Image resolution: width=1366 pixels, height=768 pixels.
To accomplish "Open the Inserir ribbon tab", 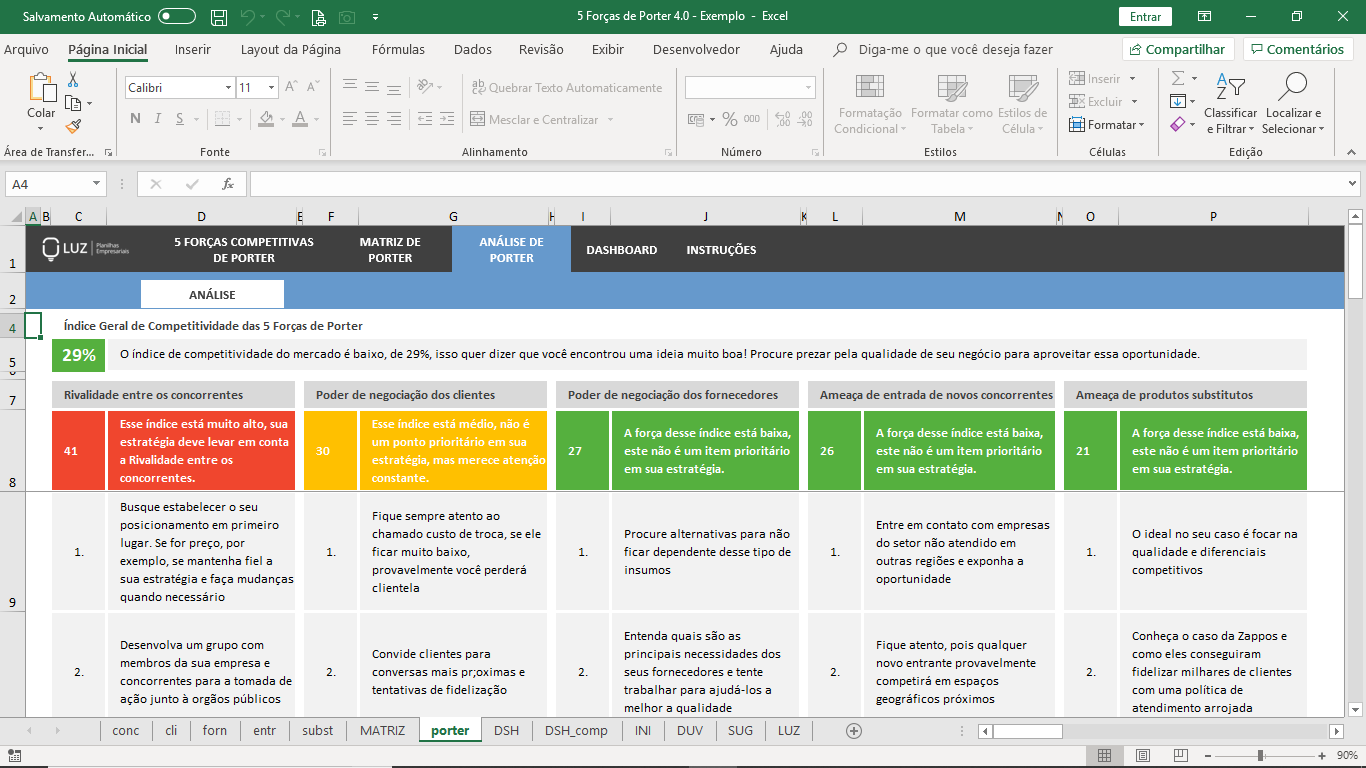I will (x=192, y=49).
